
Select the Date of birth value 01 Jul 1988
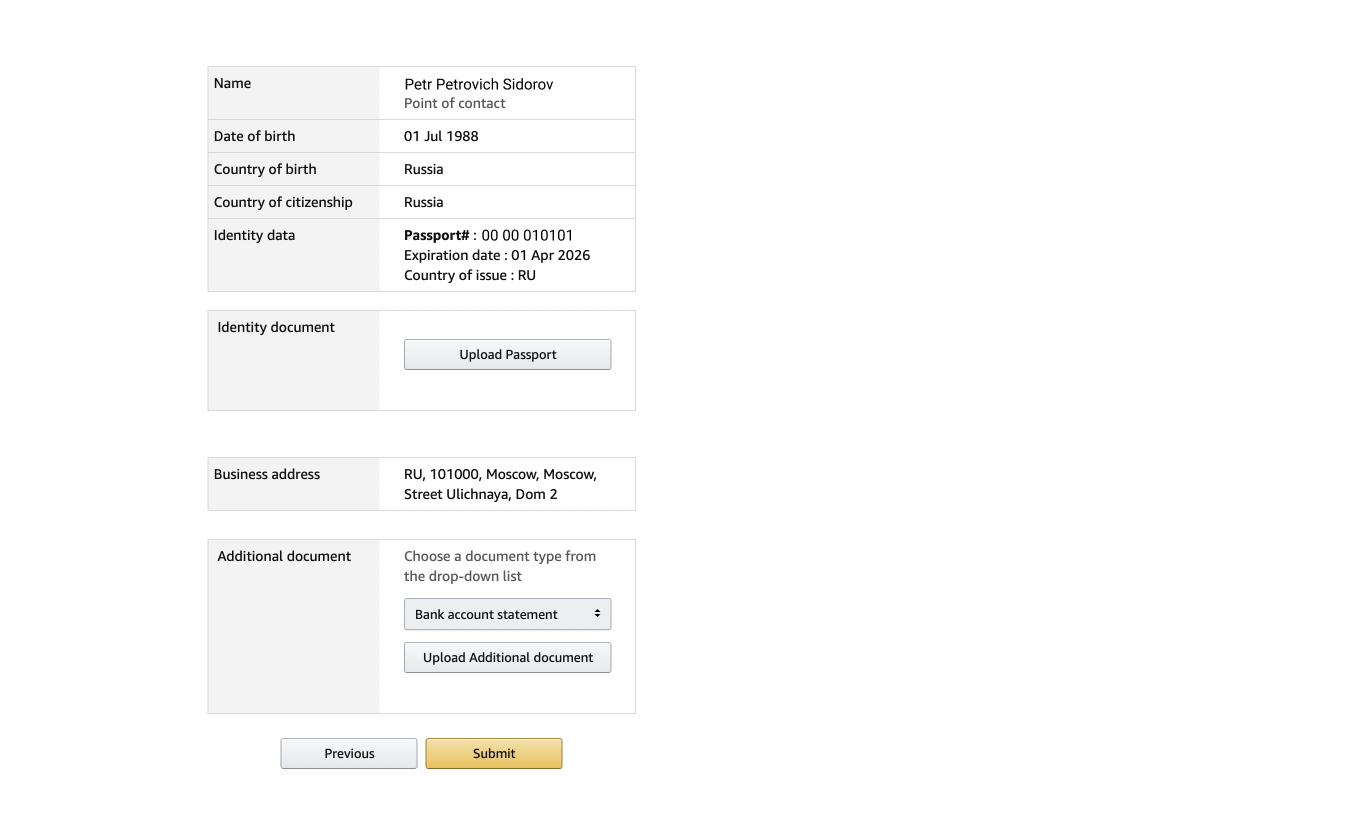tap(441, 136)
